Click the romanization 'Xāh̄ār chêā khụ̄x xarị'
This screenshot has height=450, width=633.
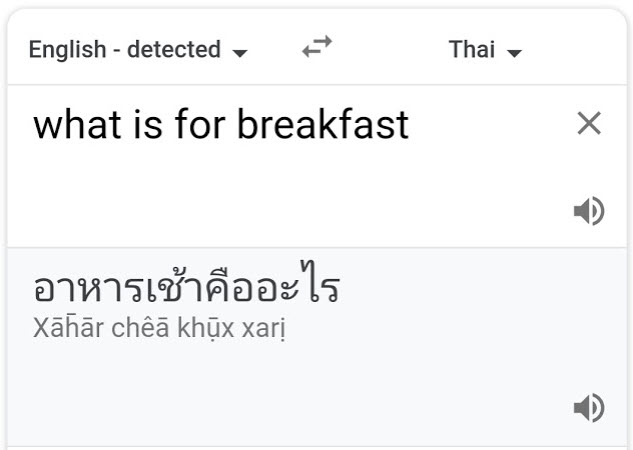[x=159, y=328]
